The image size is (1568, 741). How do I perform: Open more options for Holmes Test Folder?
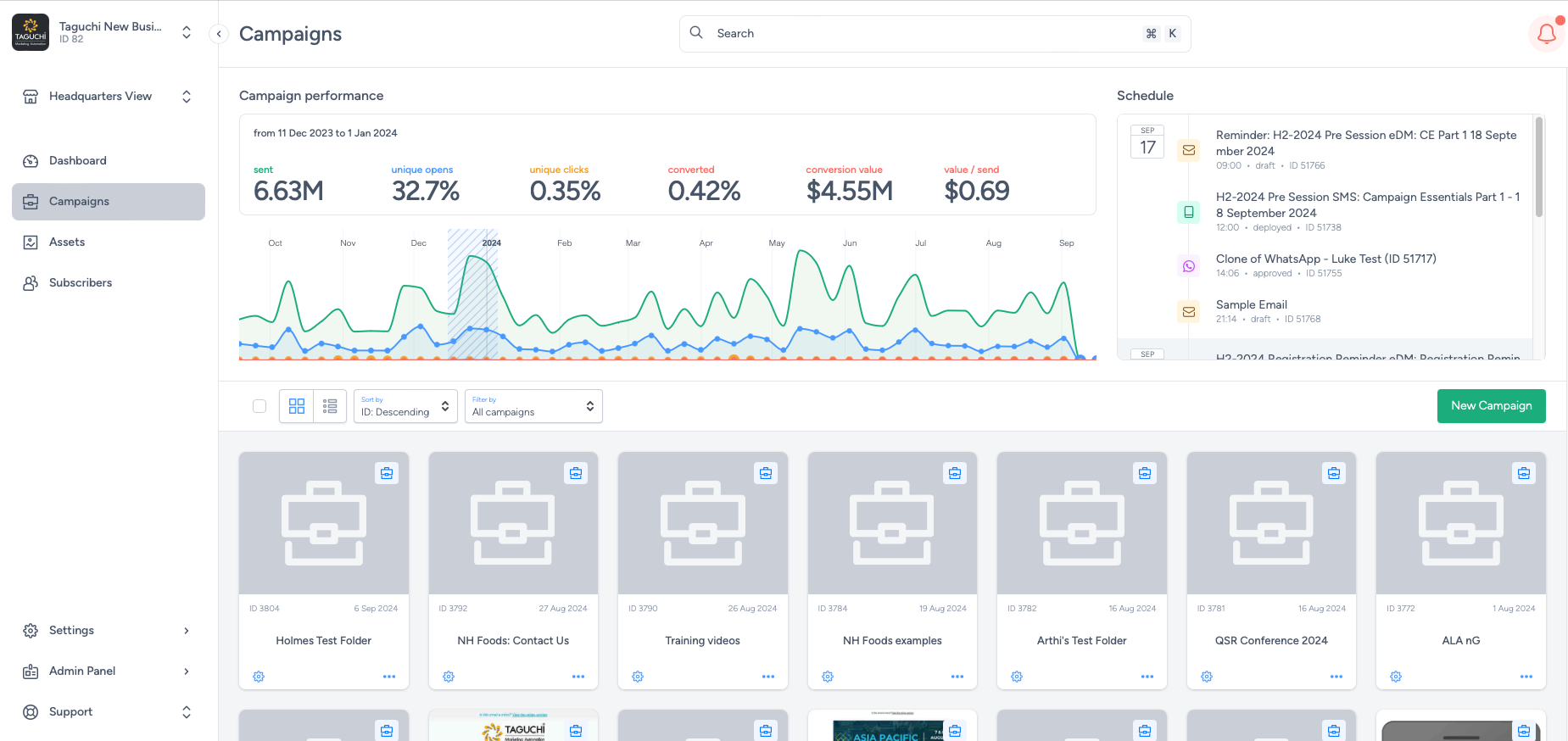click(389, 677)
